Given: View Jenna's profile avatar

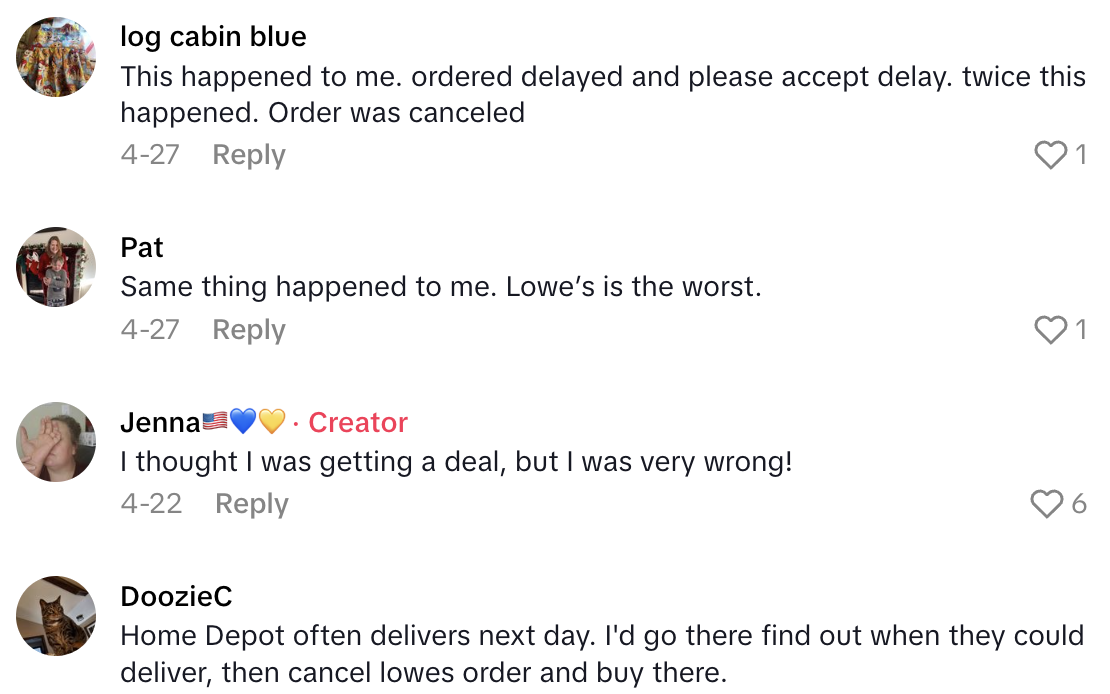Looking at the screenshot, I should [56, 442].
